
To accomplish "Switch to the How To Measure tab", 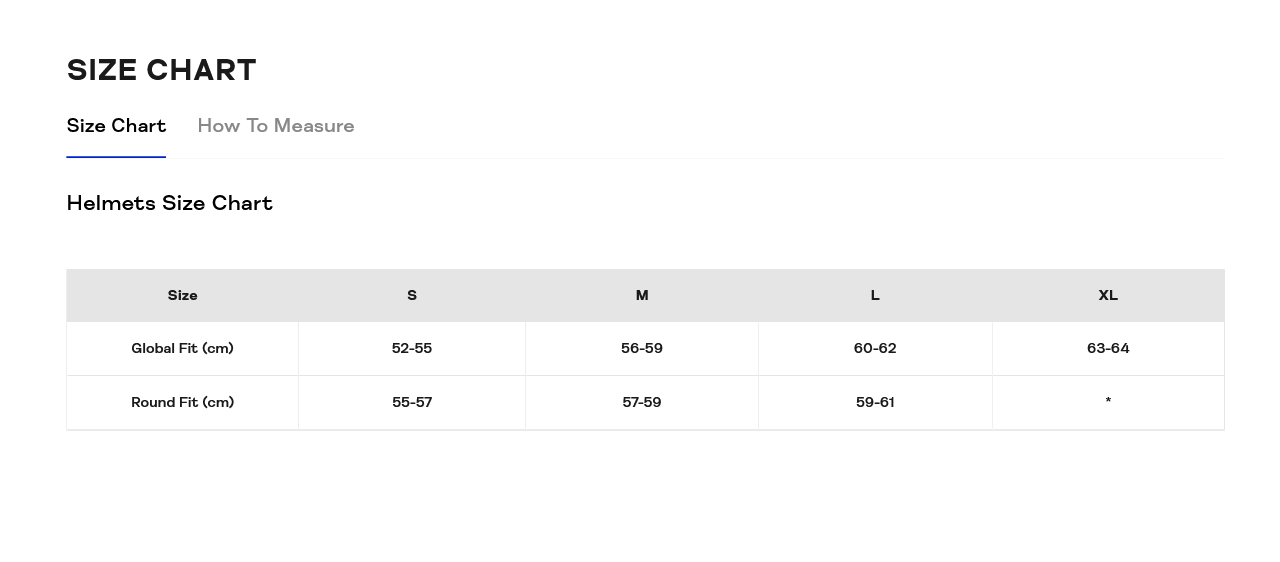I will click(x=275, y=126).
